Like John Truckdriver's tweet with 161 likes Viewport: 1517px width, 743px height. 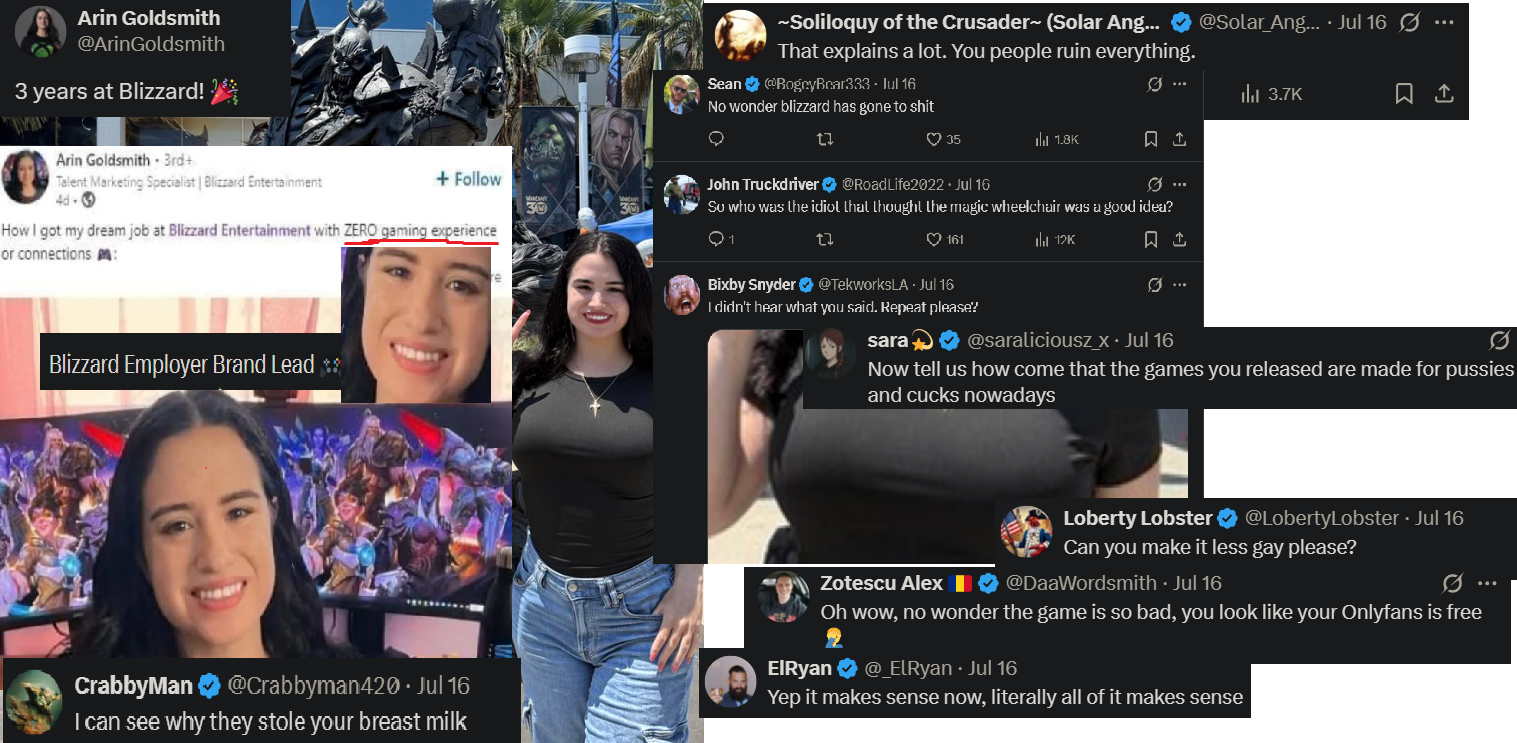pyautogui.click(x=945, y=239)
